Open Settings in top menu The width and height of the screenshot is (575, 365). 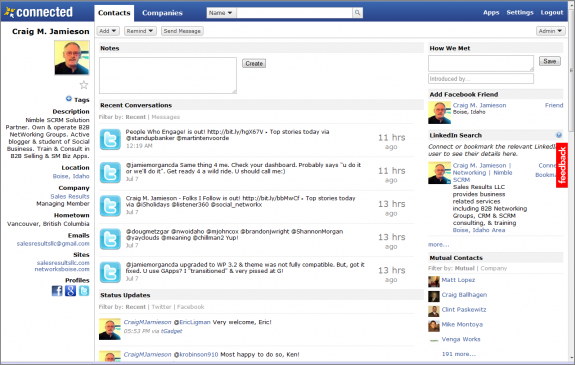(520, 12)
